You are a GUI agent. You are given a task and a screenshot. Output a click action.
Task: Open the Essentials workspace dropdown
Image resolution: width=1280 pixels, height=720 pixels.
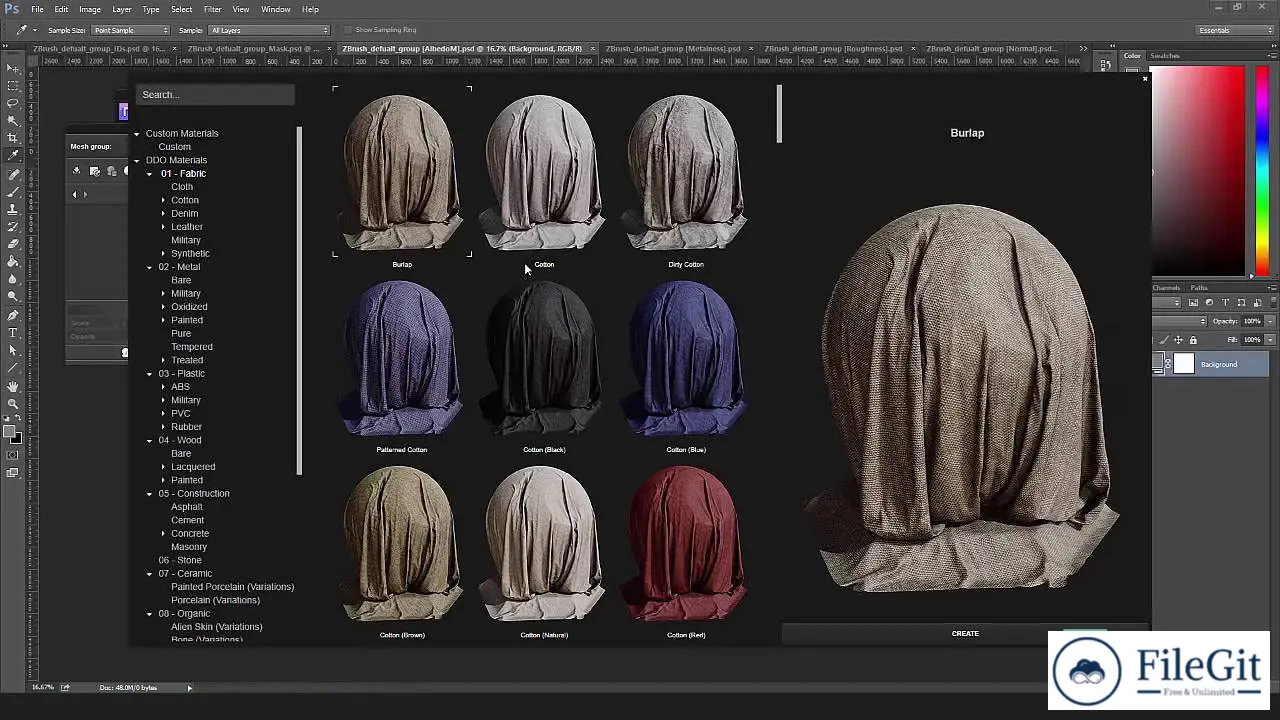(x=1235, y=30)
